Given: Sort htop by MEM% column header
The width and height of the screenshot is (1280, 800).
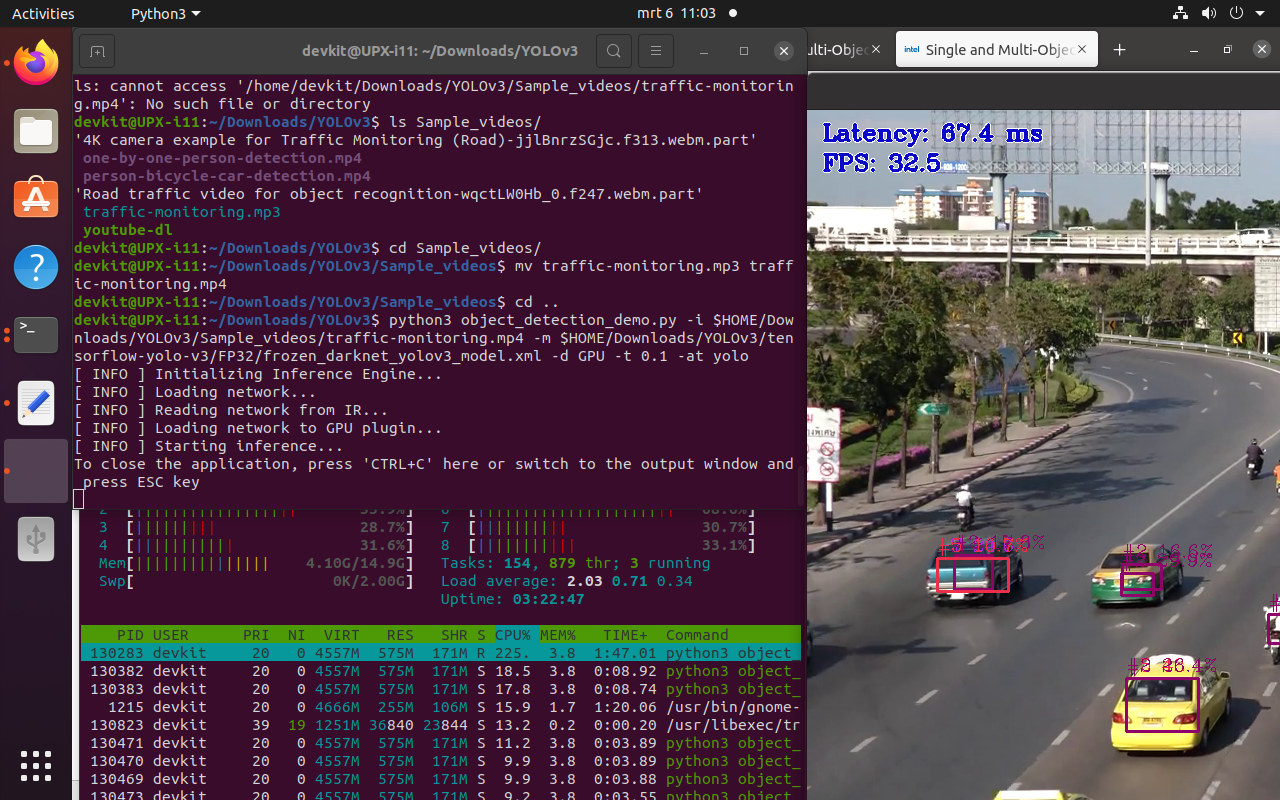Looking at the screenshot, I should [x=558, y=635].
